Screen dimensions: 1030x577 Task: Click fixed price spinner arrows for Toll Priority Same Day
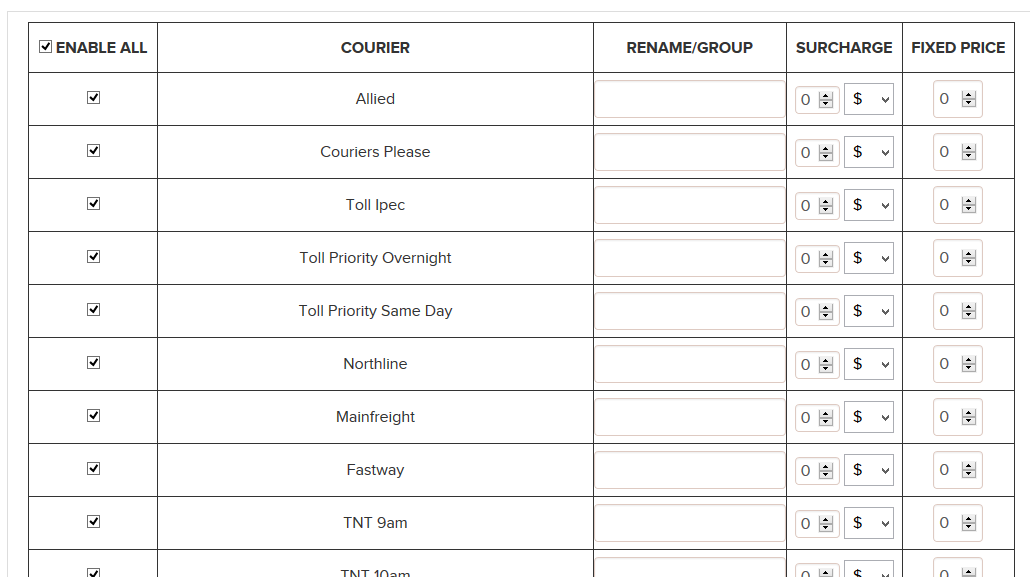968,311
